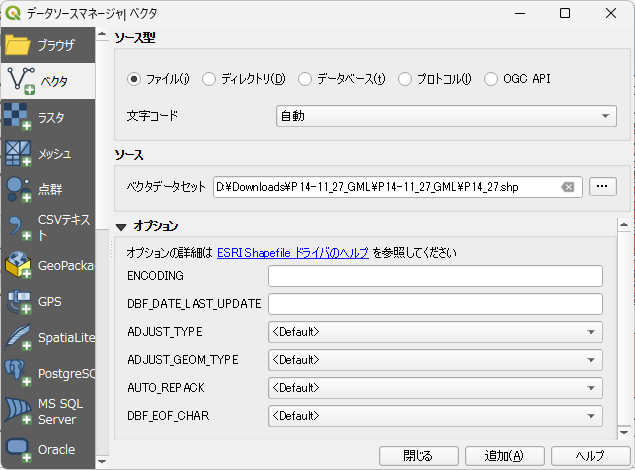The height and width of the screenshot is (470, 635).
Task: Select the 点群 (Point cloud) icon
Action: (x=18, y=189)
